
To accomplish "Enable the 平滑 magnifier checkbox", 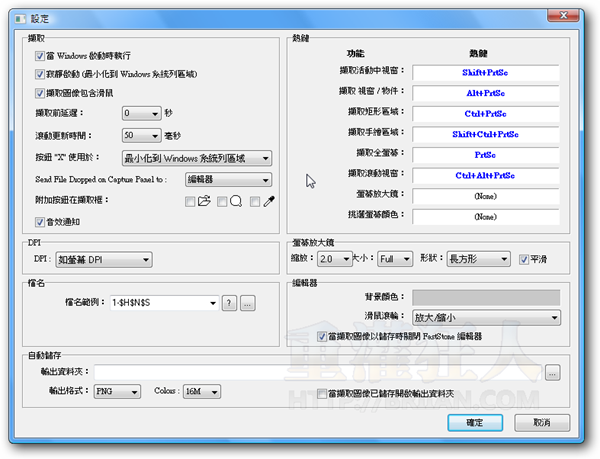I will (x=524, y=259).
